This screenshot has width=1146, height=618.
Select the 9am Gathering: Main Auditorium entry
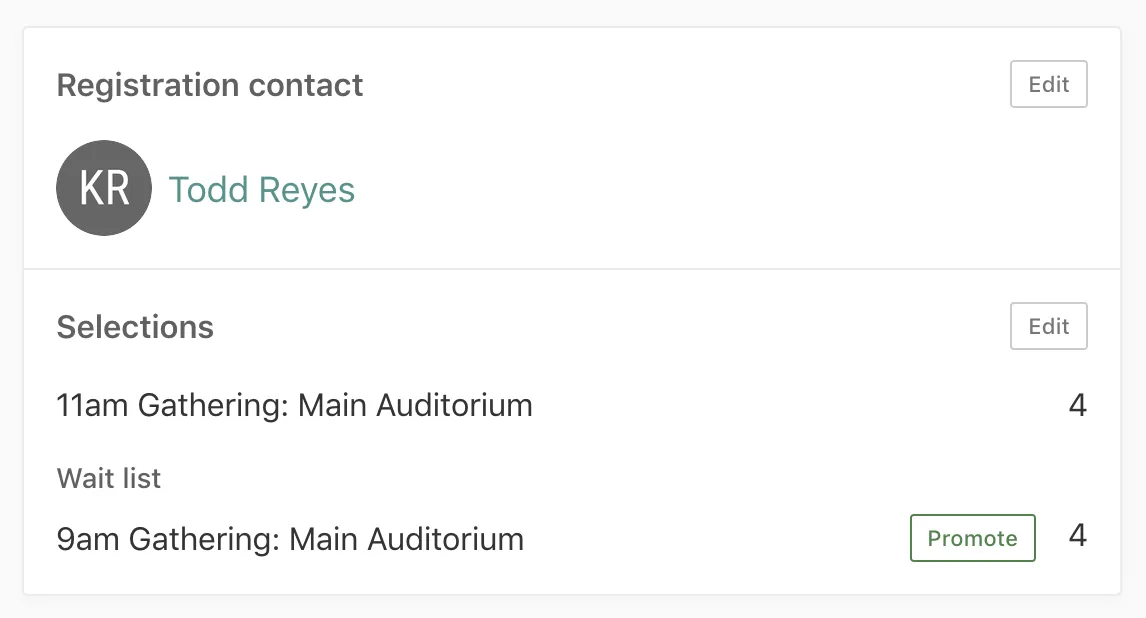click(x=290, y=540)
